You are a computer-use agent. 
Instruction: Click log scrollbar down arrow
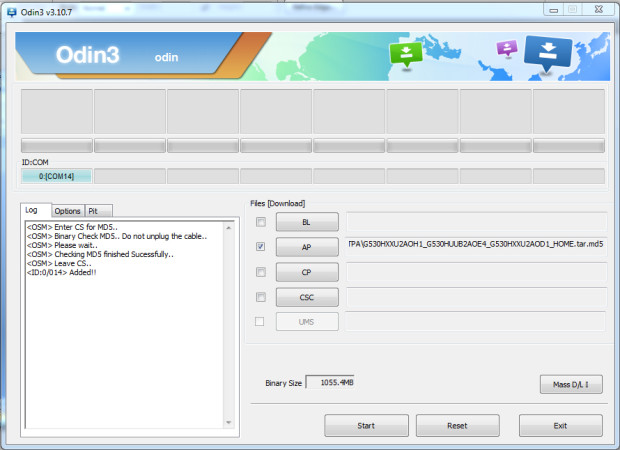point(229,422)
